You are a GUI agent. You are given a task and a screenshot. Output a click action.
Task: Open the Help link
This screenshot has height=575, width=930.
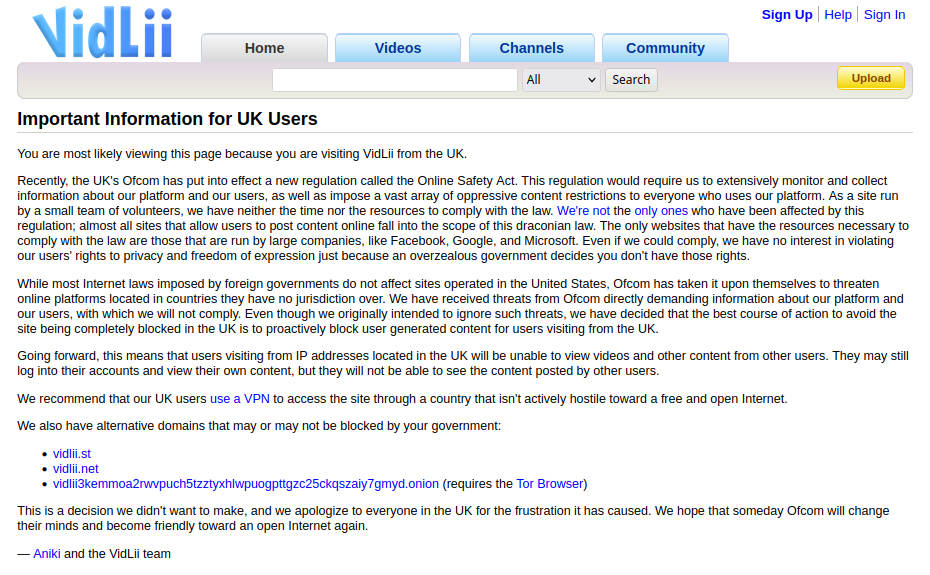point(838,14)
